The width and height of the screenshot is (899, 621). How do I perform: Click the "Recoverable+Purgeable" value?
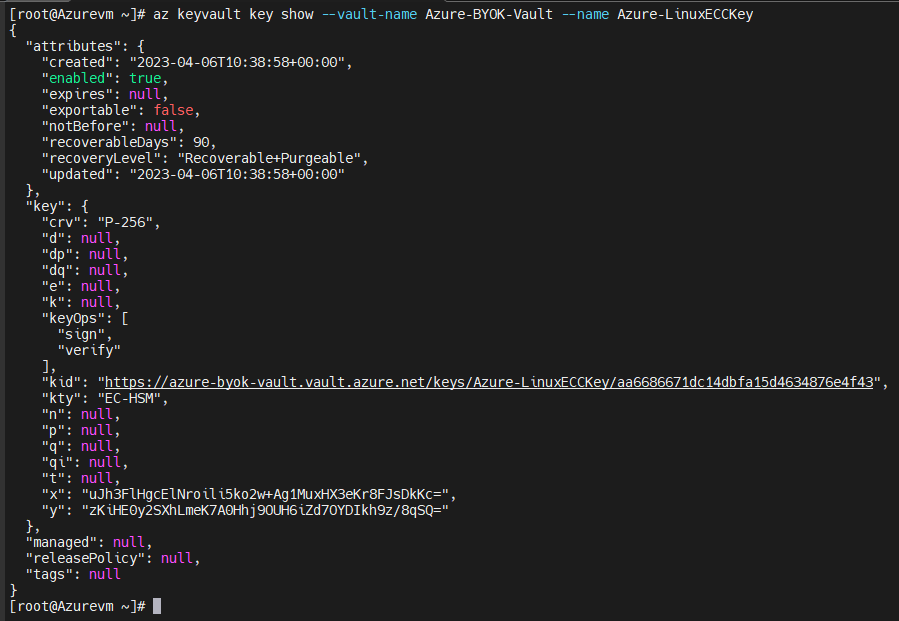[269, 158]
